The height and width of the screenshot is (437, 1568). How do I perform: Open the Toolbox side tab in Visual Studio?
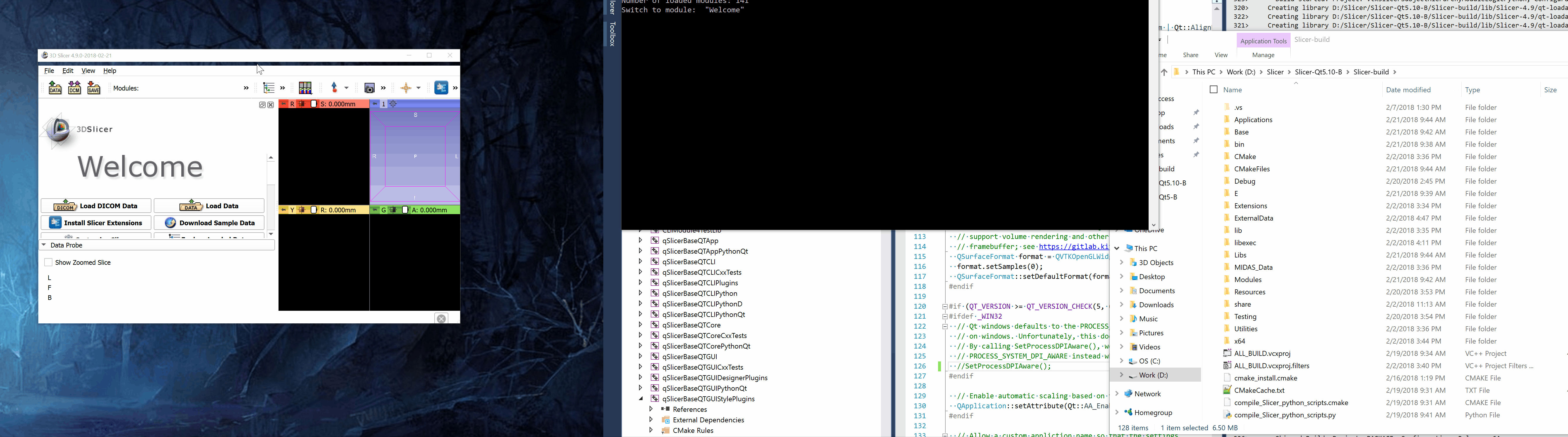(x=612, y=34)
